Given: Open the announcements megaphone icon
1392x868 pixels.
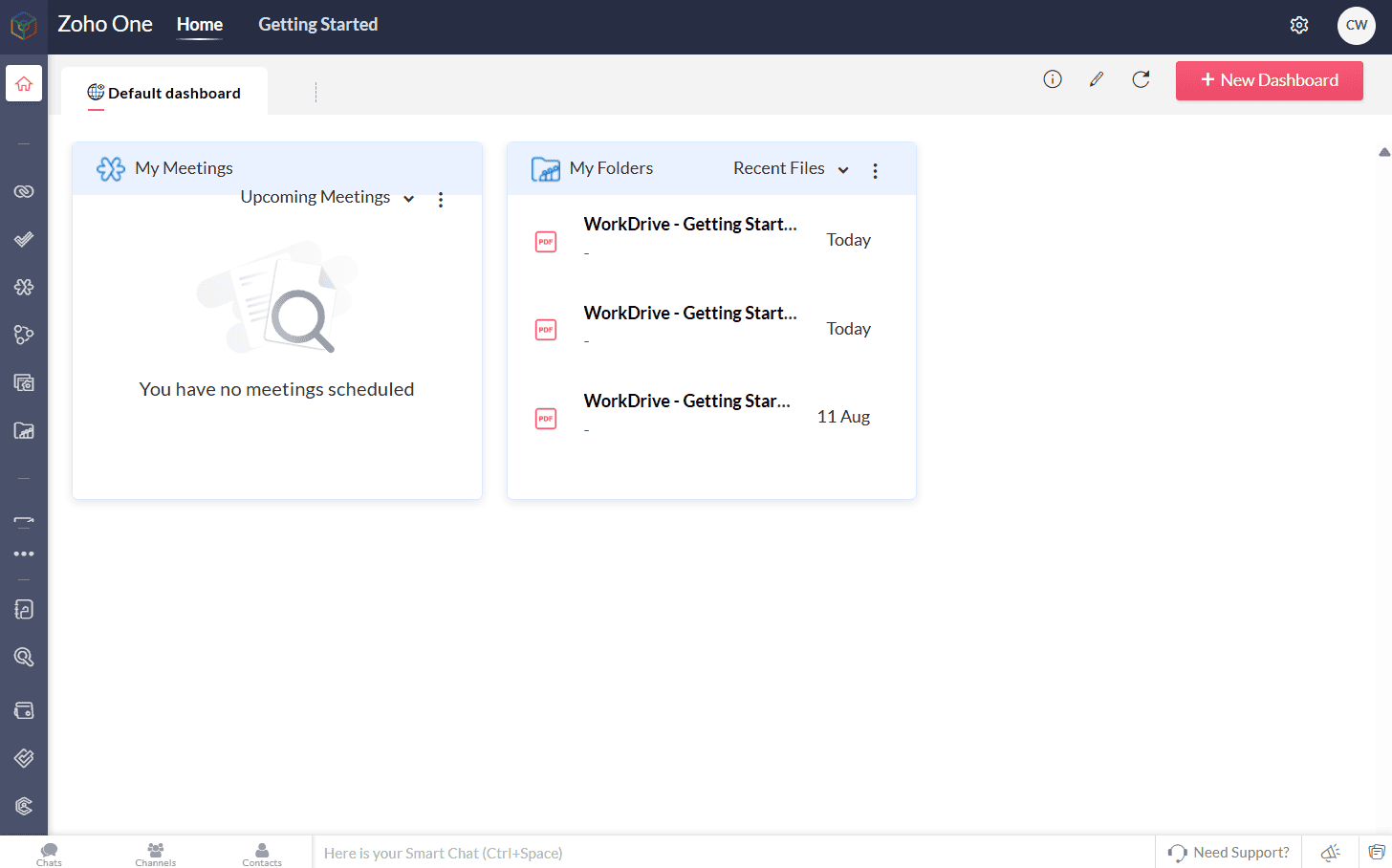Looking at the screenshot, I should pyautogui.click(x=1330, y=852).
